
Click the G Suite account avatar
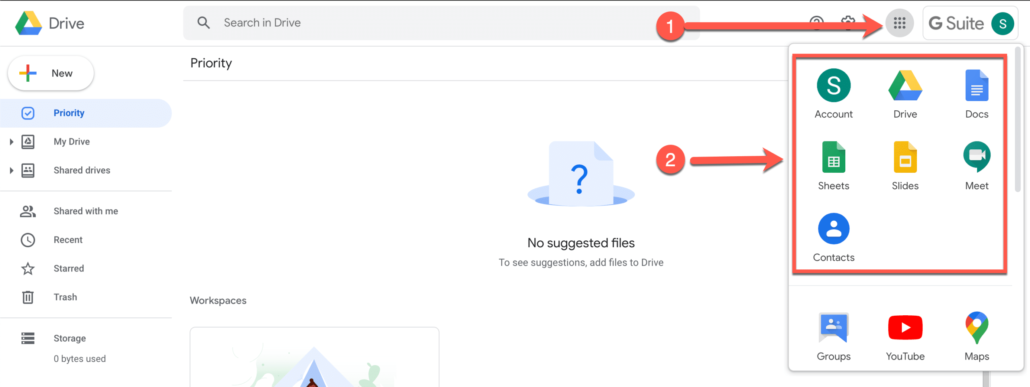coord(1002,24)
